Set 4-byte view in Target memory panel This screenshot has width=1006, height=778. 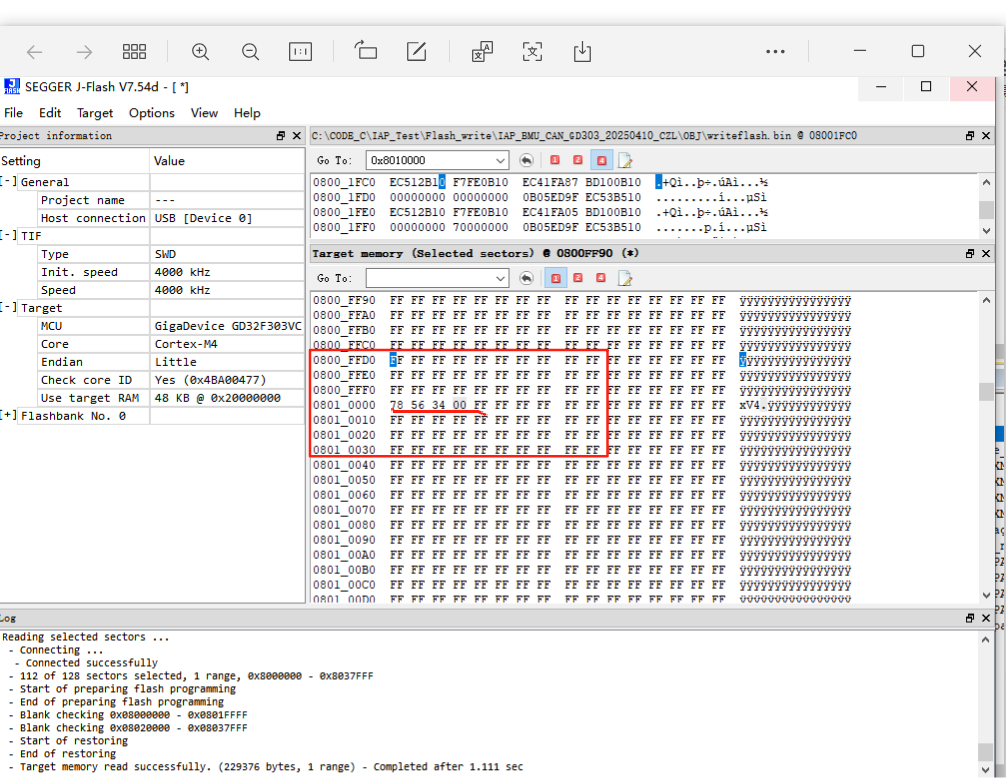(601, 278)
